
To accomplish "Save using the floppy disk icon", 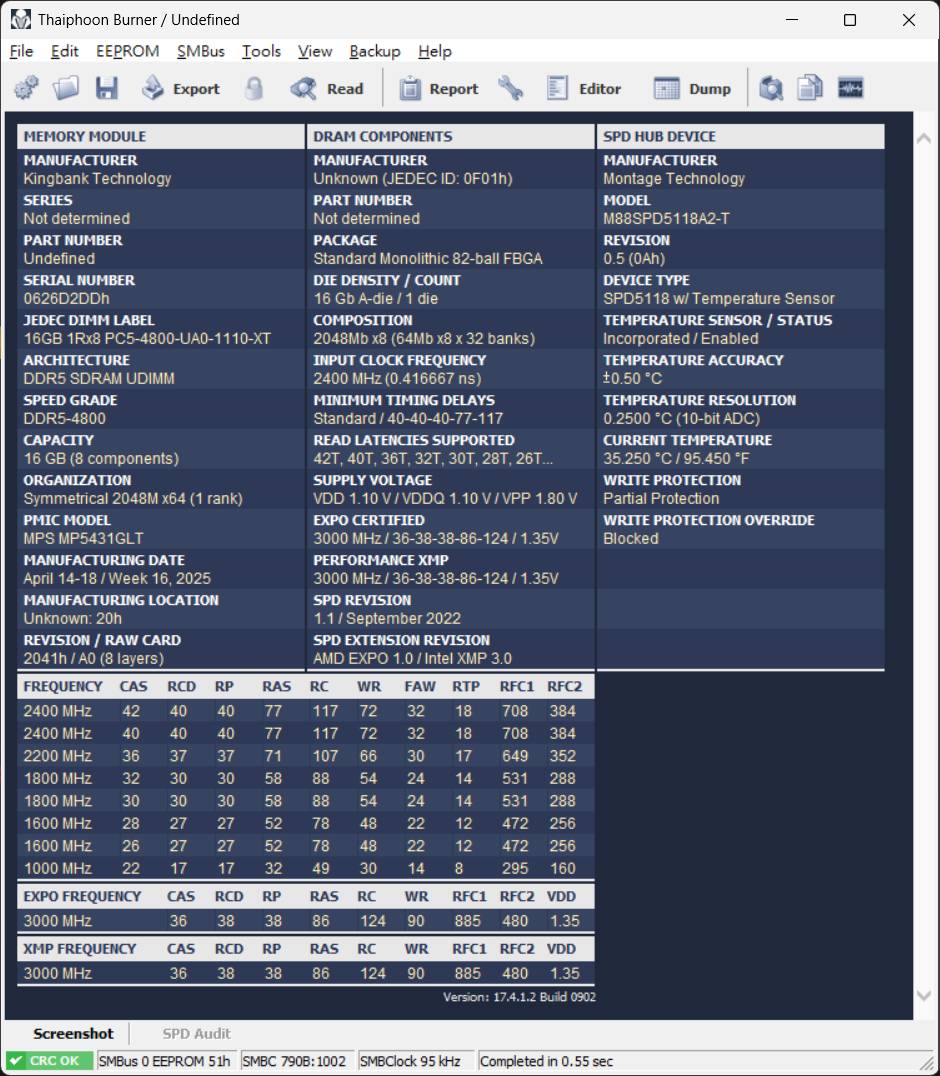I will coord(106,89).
